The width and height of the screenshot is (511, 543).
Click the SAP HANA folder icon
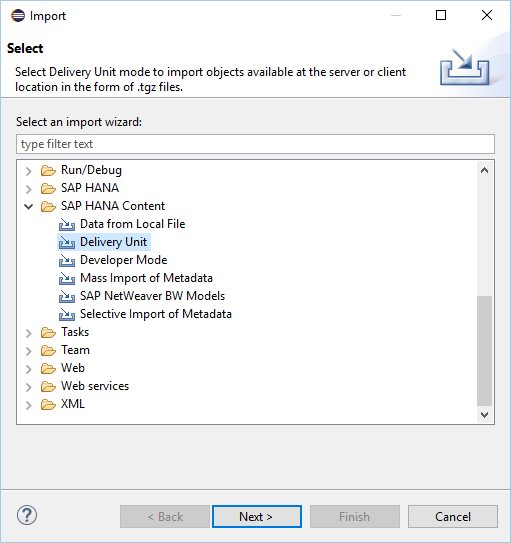tap(48, 188)
